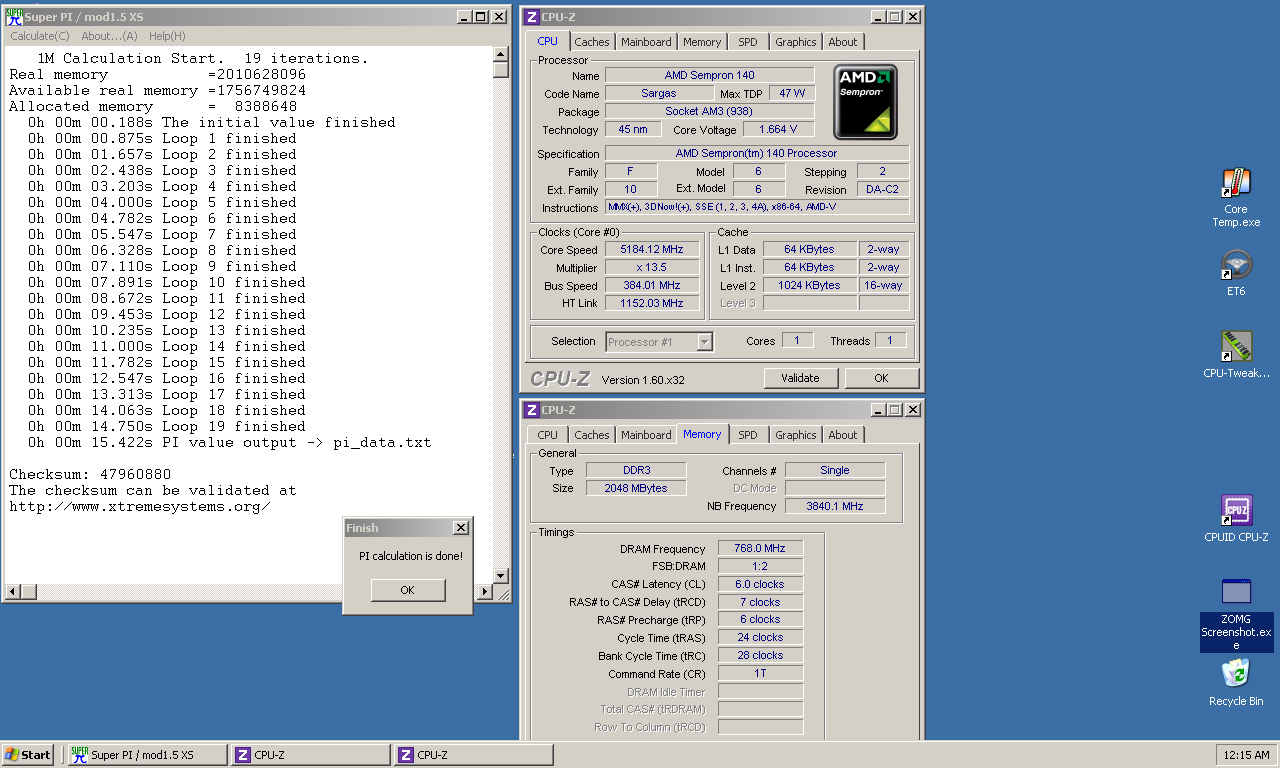Close the Finish dialog
1280x768 pixels.
coord(460,527)
